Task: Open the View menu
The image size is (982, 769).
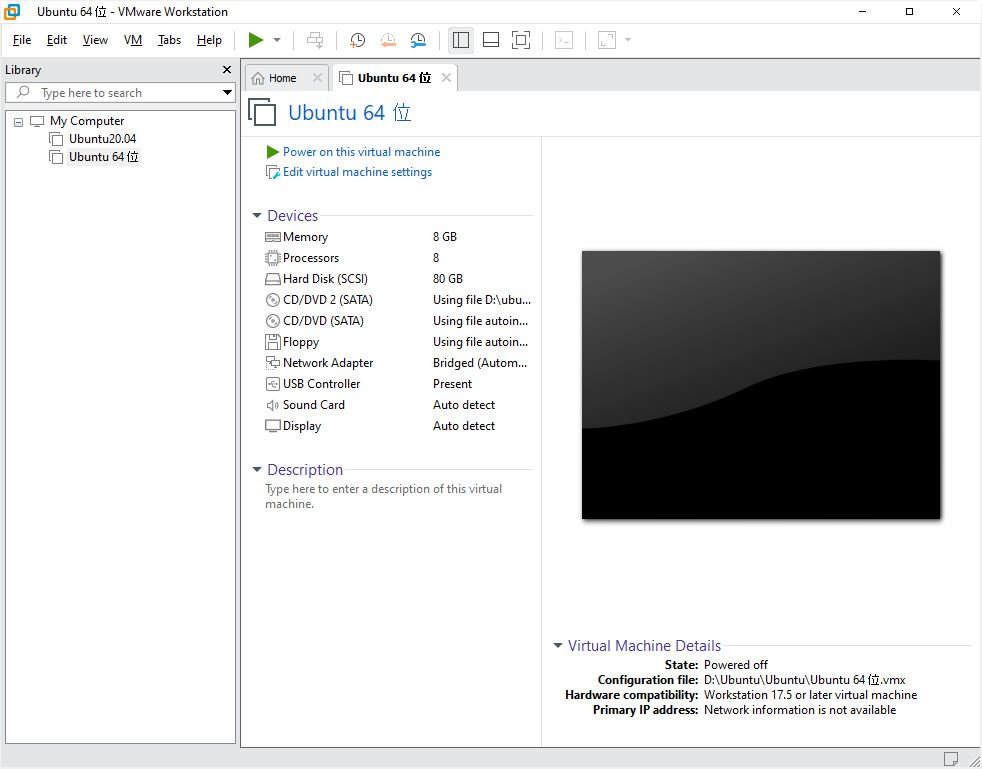Action: [x=95, y=40]
